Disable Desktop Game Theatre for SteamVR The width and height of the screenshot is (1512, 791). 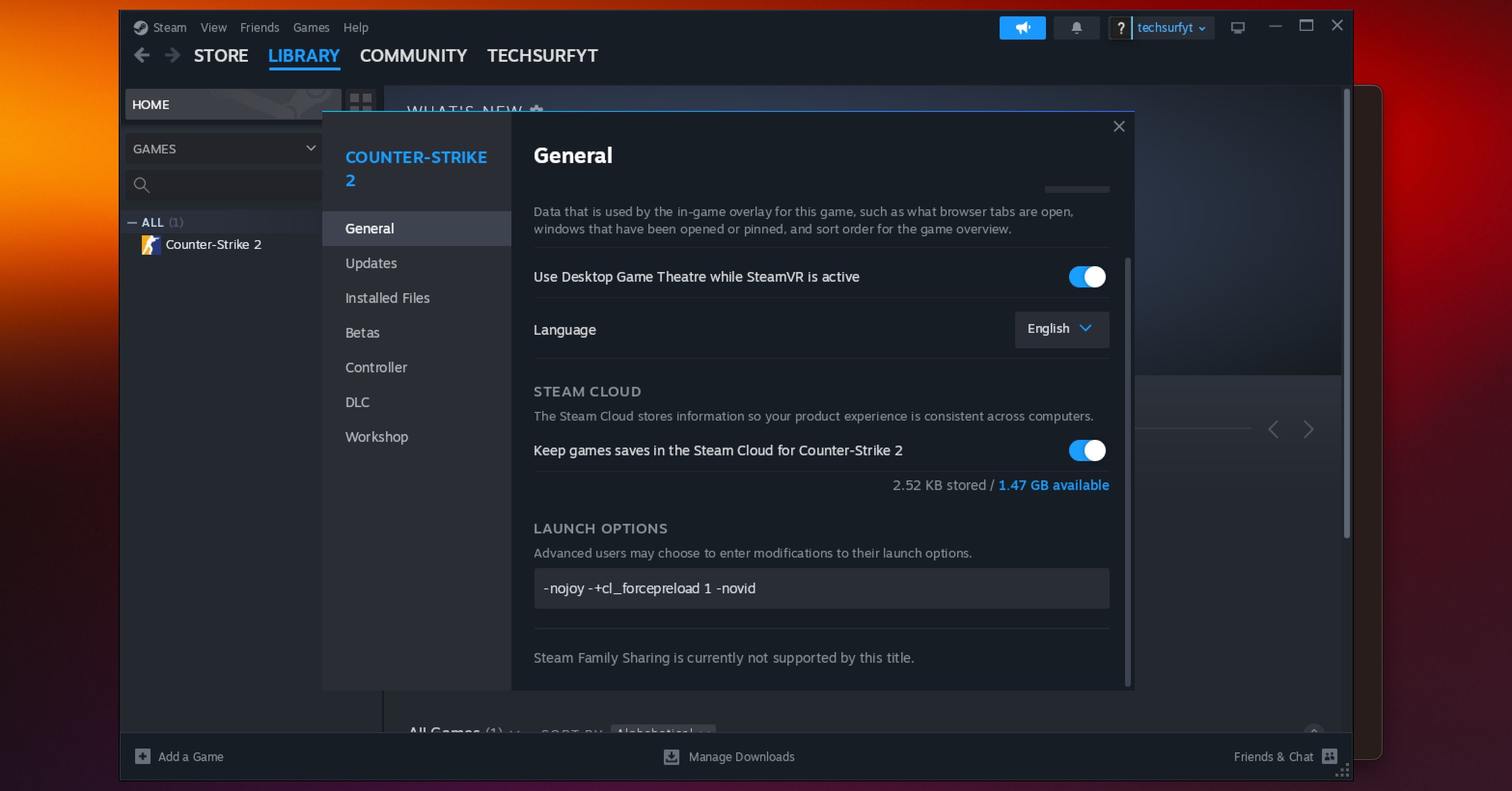point(1086,277)
